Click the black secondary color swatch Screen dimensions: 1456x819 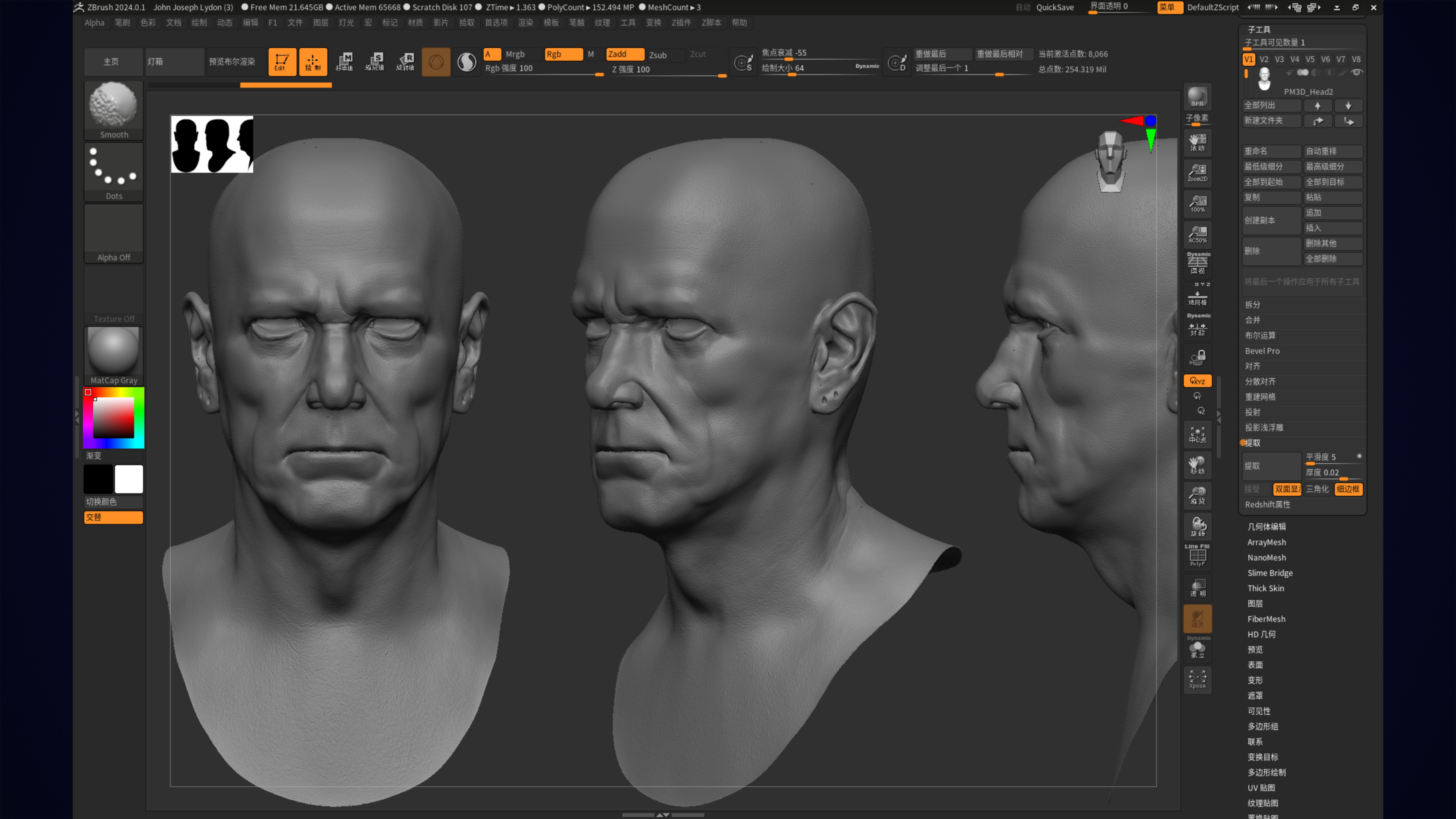coord(98,479)
